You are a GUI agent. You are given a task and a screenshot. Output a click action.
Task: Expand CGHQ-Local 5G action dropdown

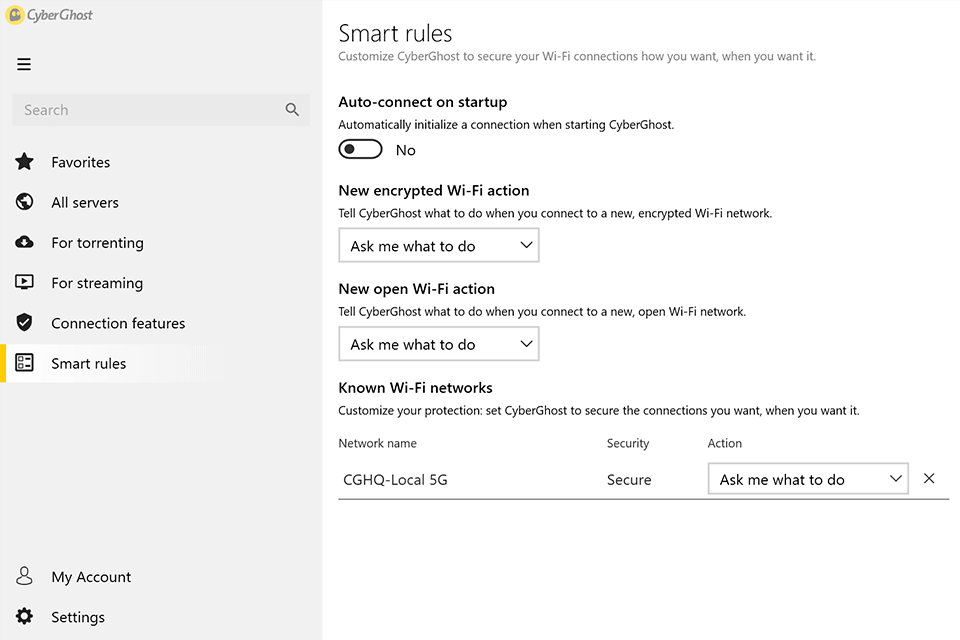pyautogui.click(x=807, y=480)
